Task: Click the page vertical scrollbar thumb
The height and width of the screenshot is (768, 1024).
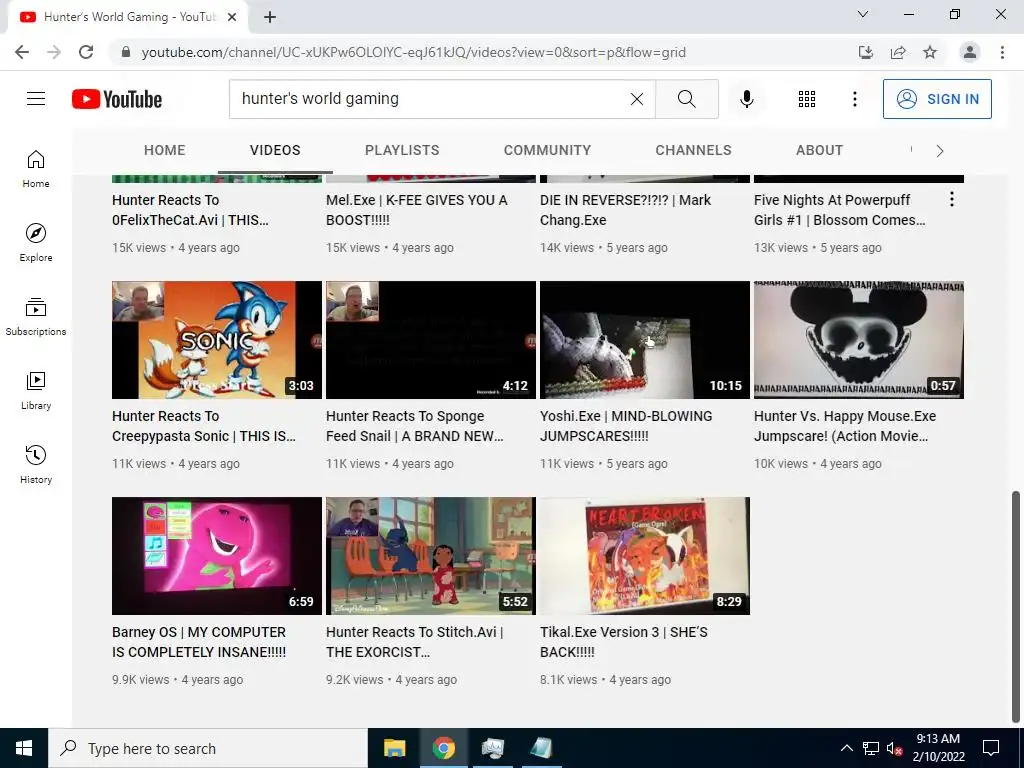Action: 1016,607
